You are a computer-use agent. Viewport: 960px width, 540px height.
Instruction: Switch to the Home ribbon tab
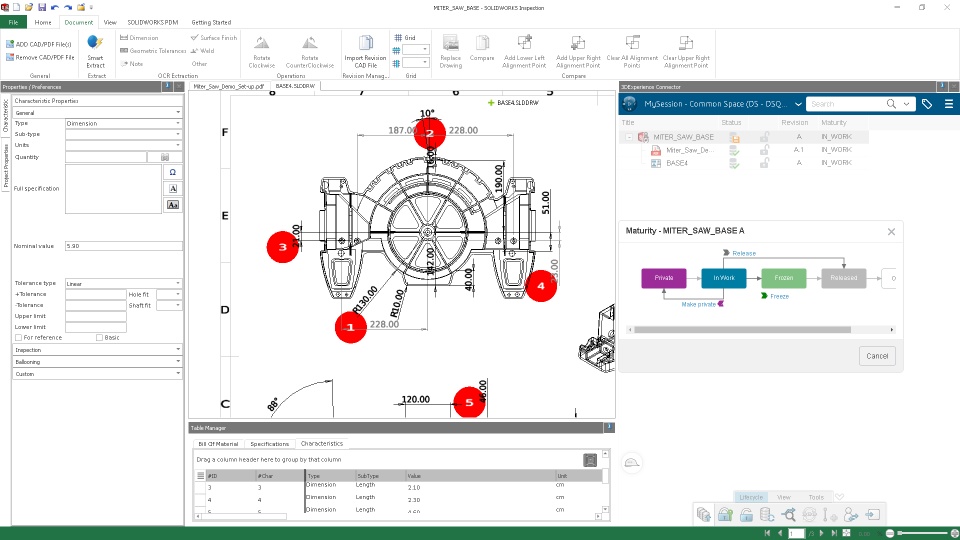pos(43,22)
